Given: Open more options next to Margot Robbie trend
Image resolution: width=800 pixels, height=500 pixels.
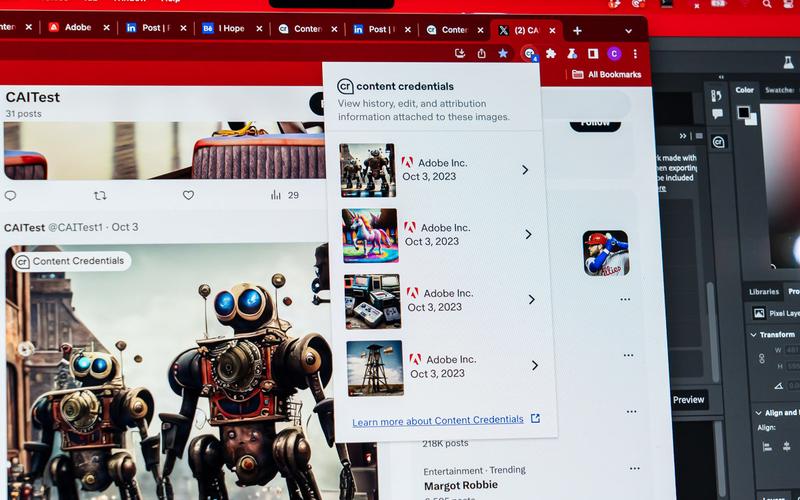Looking at the screenshot, I should point(635,468).
